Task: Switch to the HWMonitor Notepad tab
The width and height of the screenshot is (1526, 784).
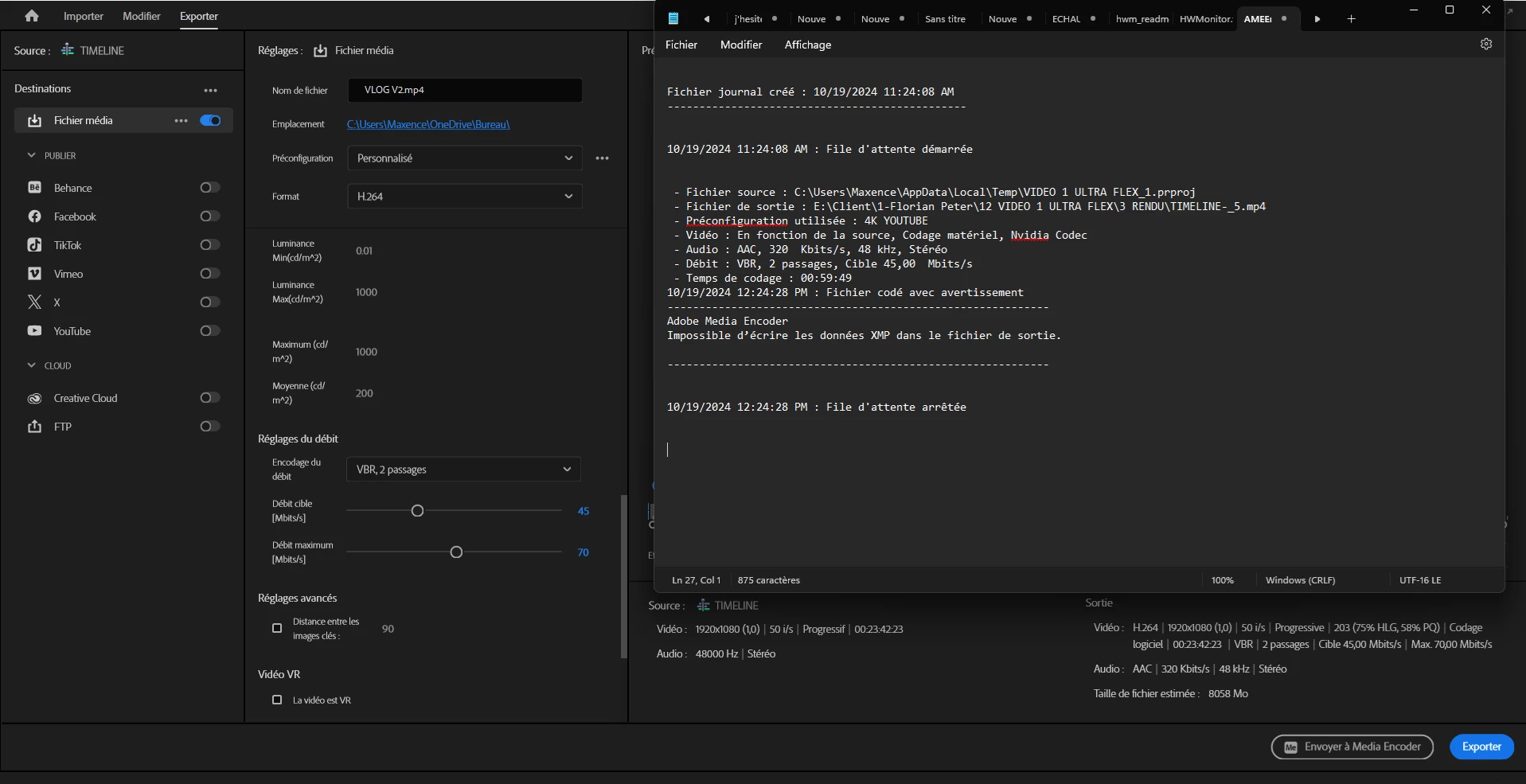Action: tap(1205, 19)
